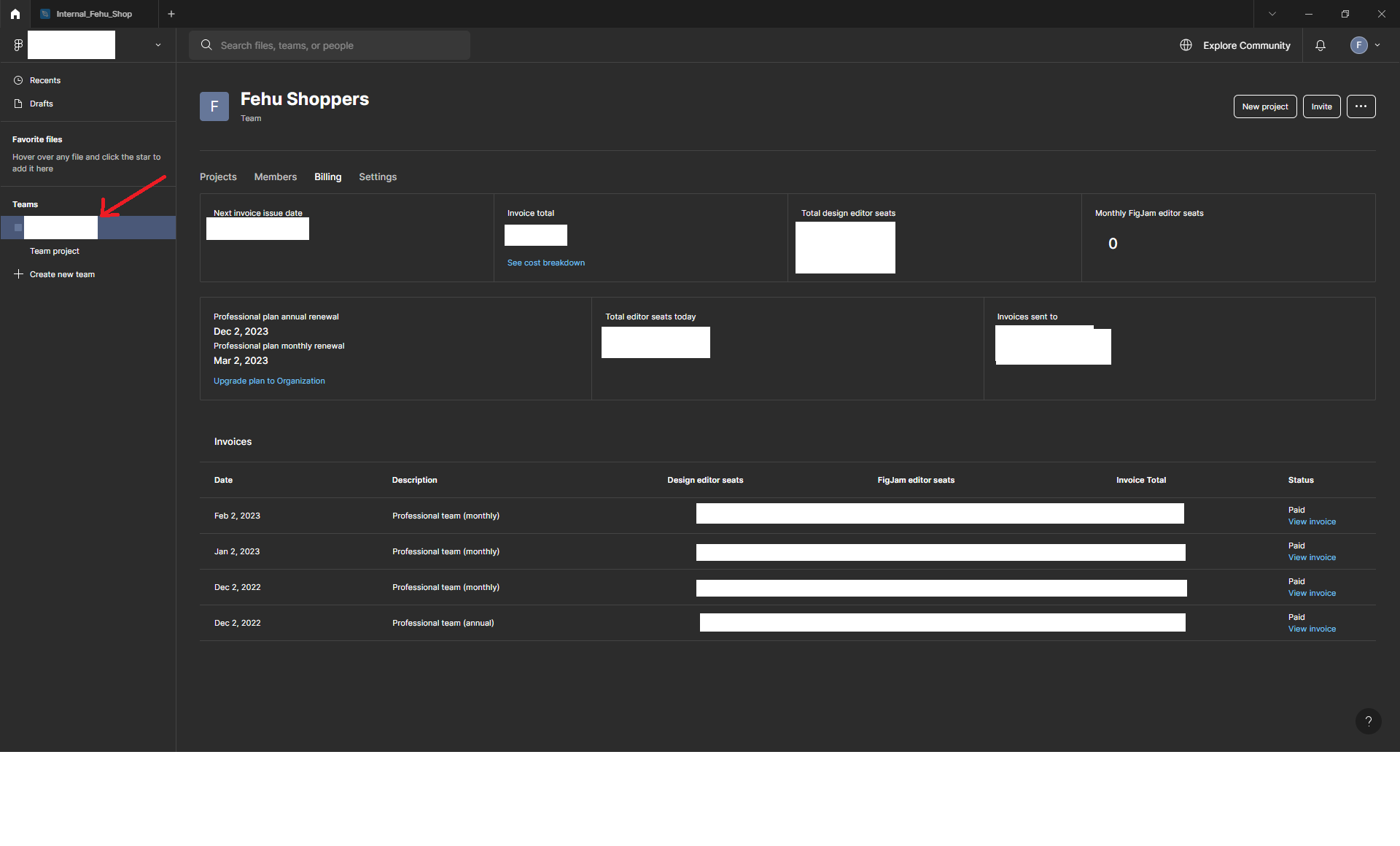Click the Design editor seats column header
Image resolution: width=1400 pixels, height=846 pixels.
pos(705,480)
